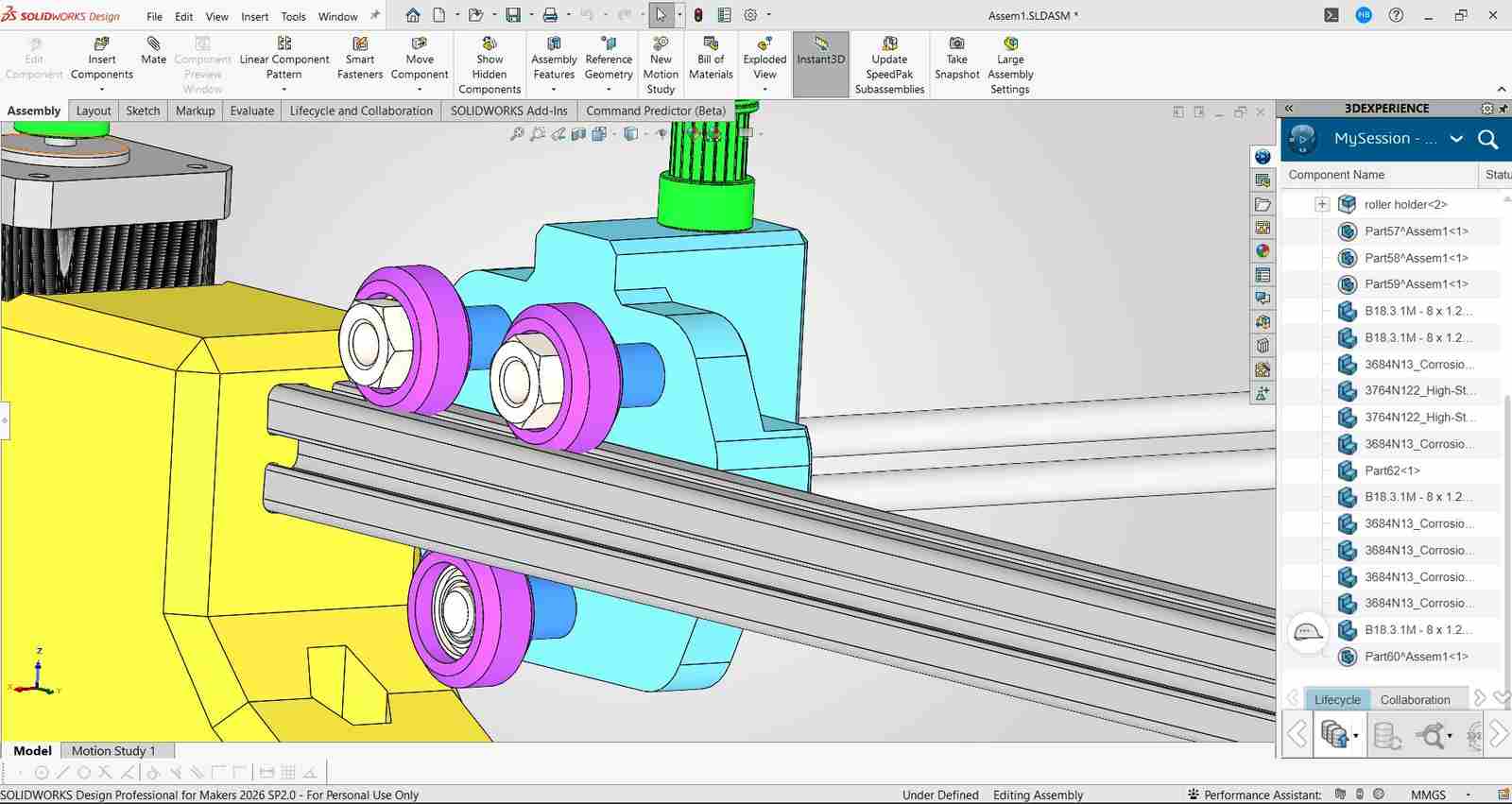
Task: Save the document via Save icon
Action: [x=513, y=15]
